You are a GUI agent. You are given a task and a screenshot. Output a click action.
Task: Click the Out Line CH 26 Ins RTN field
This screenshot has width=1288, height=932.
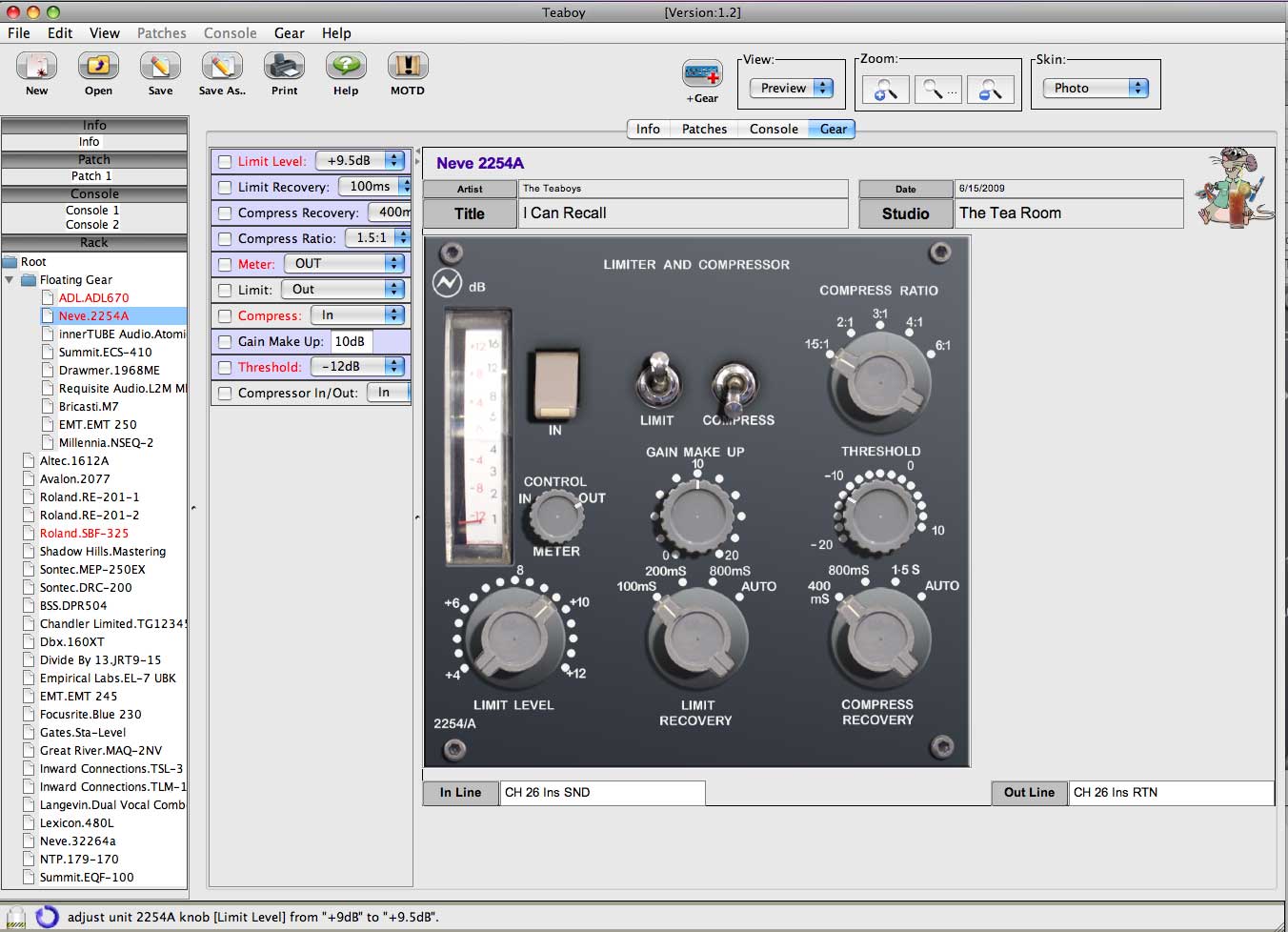pos(1171,793)
